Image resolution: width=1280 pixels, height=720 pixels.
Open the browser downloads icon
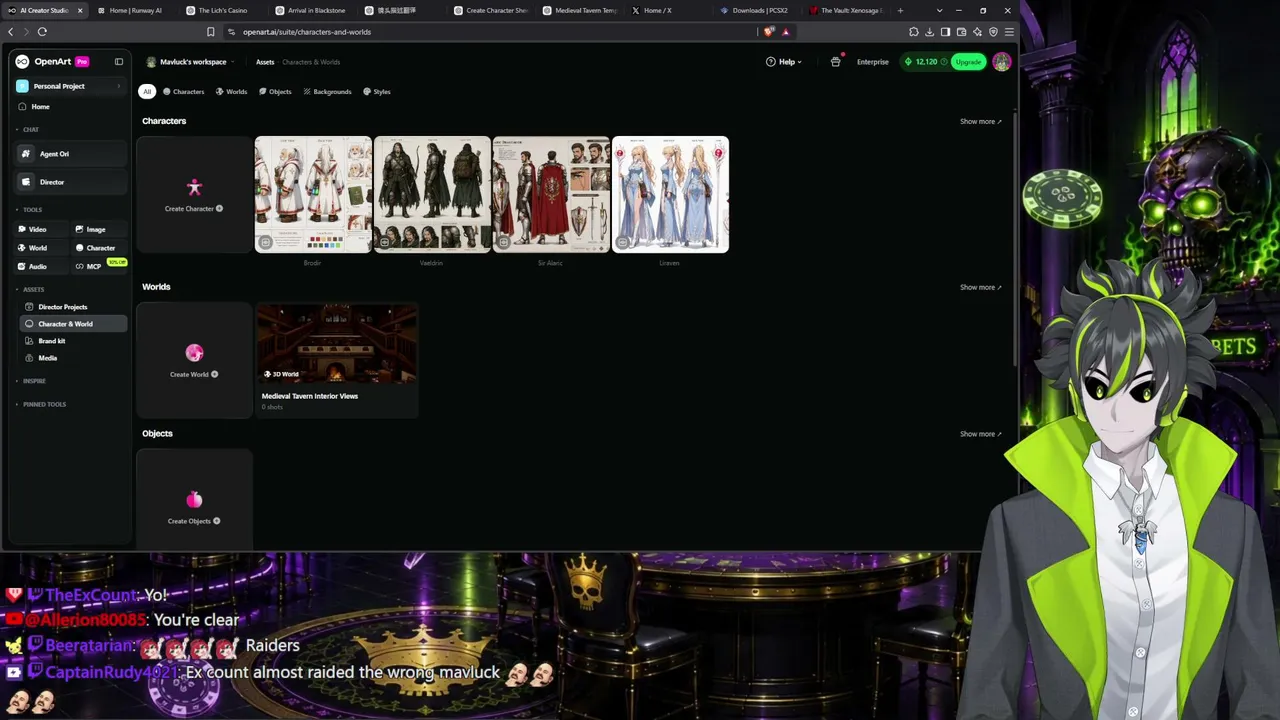[x=930, y=32]
